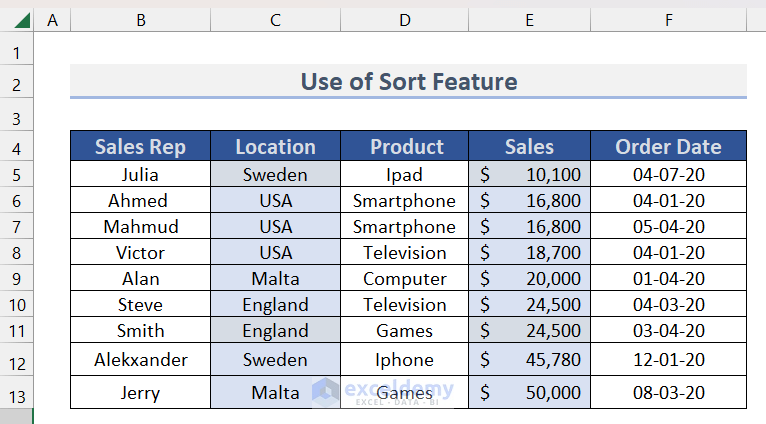766x424 pixels.
Task: Click the 'Use of Sort Feature' title cell
Action: coord(408,82)
